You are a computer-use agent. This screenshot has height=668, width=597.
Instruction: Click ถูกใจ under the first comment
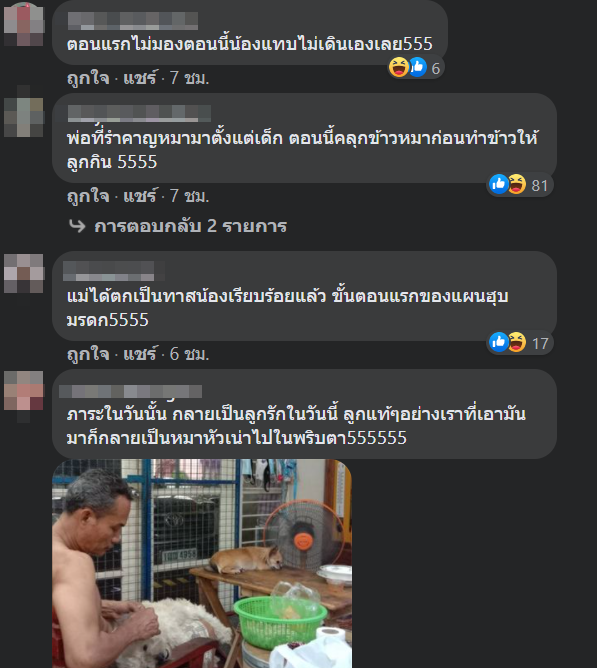coord(88,78)
